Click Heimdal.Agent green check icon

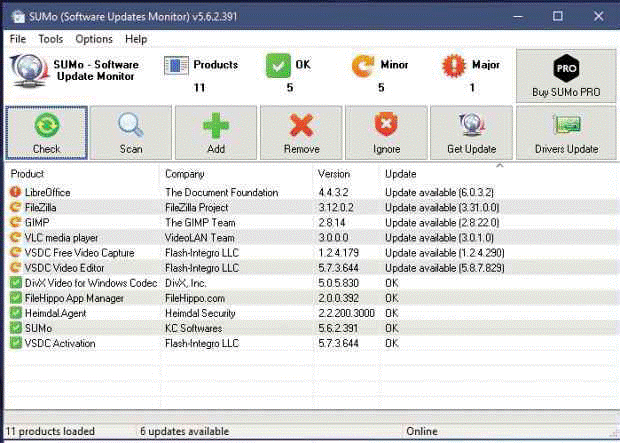[x=15, y=313]
